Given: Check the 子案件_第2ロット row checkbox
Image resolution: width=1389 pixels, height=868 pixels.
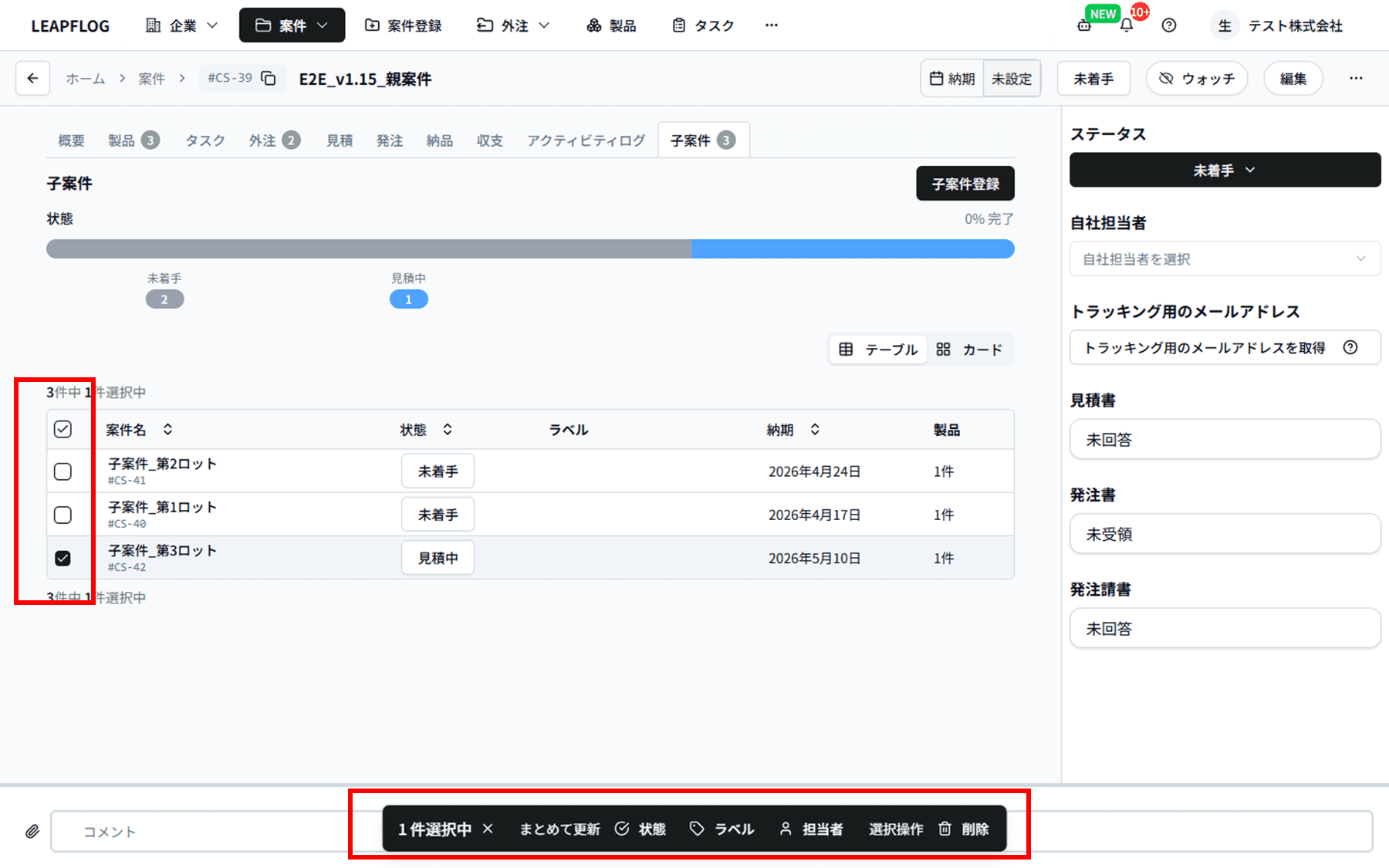Looking at the screenshot, I should [x=63, y=471].
